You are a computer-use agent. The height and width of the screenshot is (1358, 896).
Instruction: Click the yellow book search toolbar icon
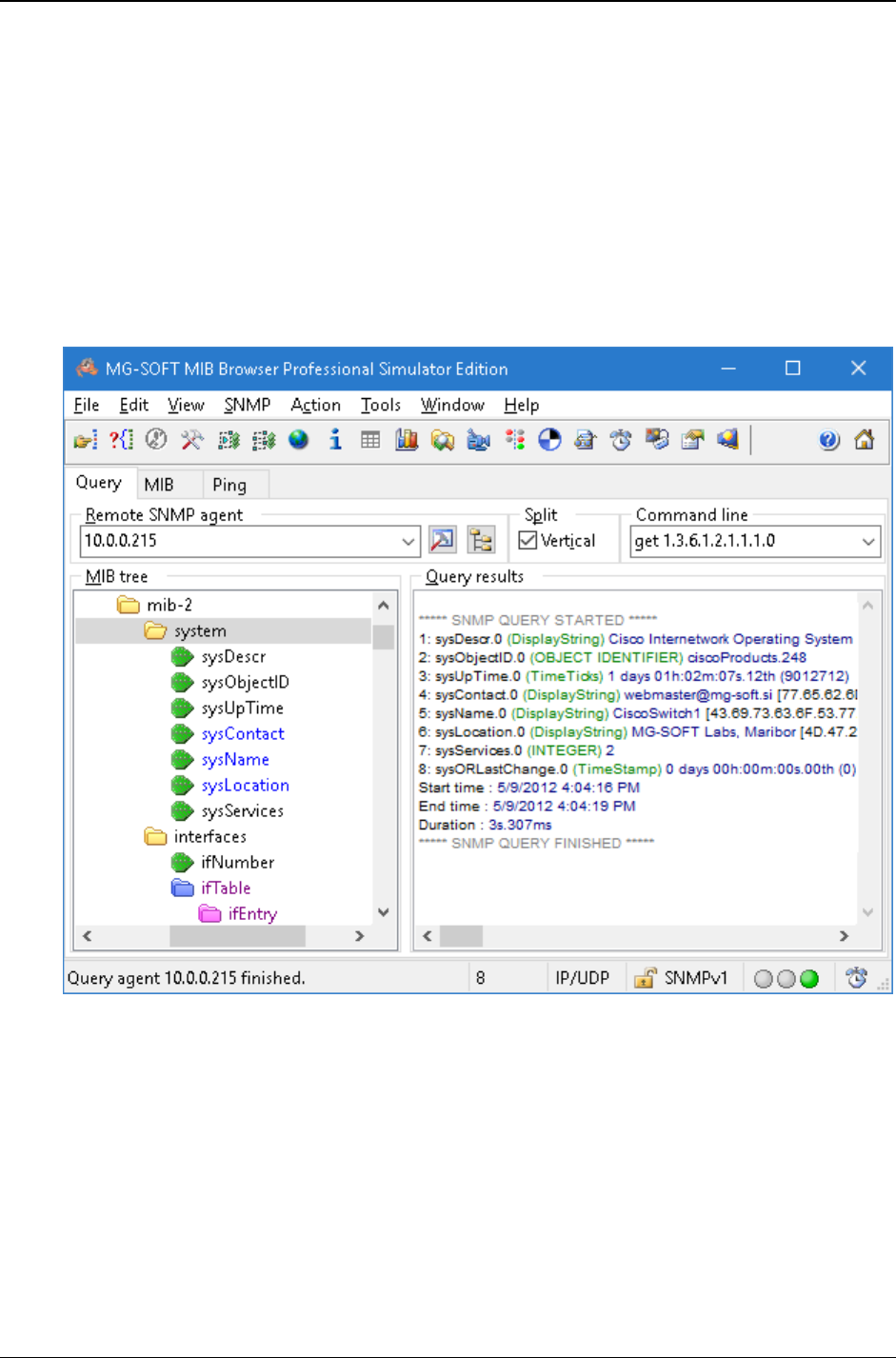tap(443, 440)
